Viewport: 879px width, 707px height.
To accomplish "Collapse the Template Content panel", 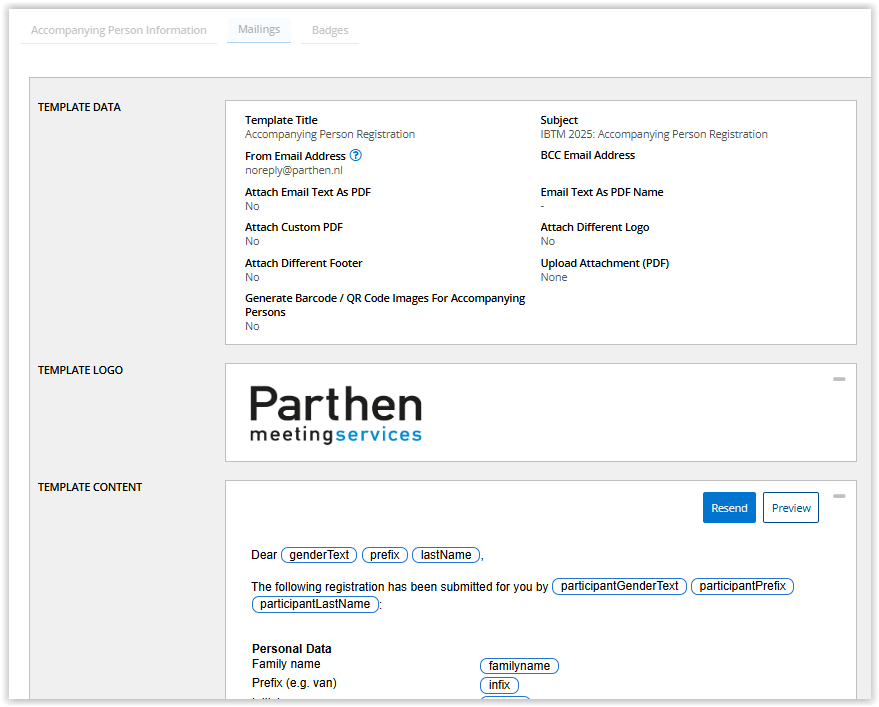I will click(x=839, y=496).
